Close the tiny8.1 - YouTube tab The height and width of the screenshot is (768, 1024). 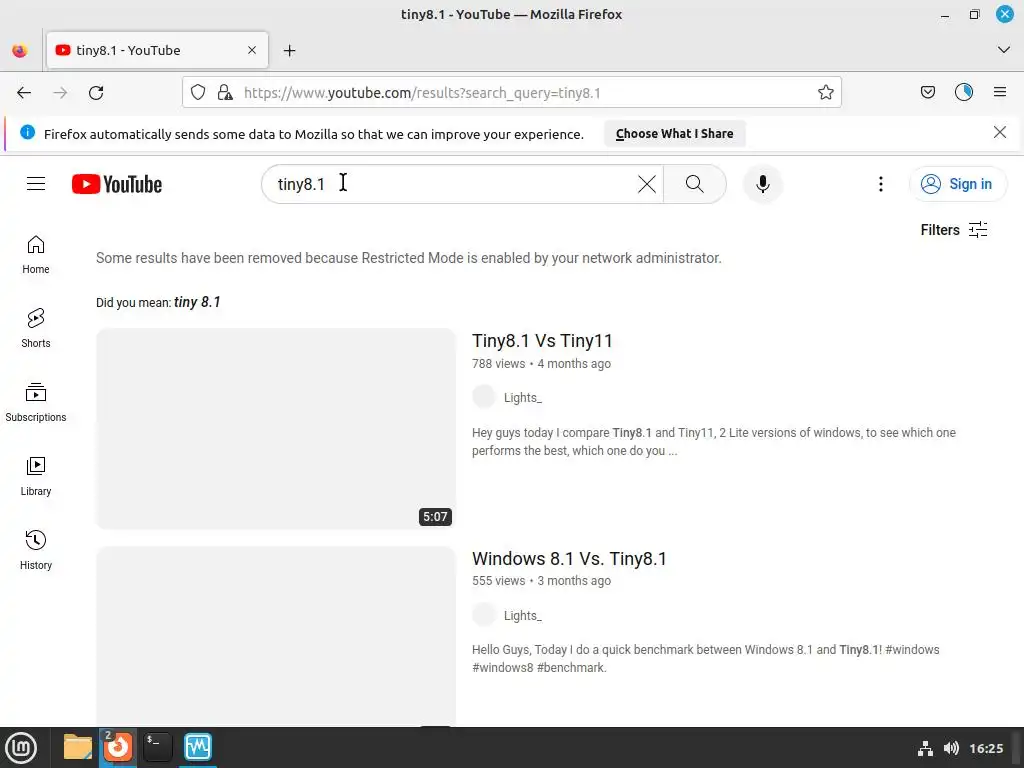(x=252, y=50)
